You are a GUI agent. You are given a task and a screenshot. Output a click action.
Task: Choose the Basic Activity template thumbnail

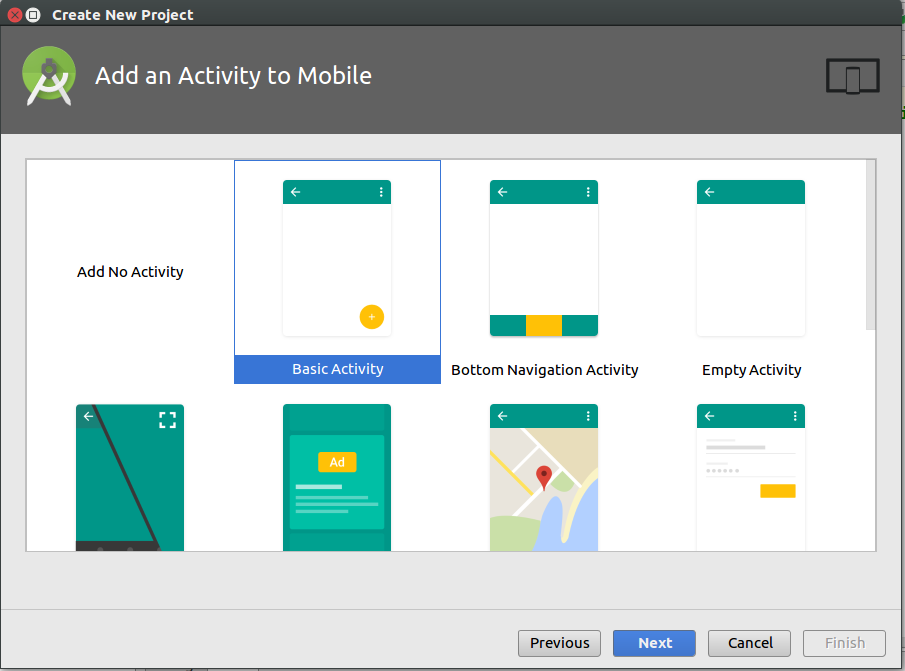(337, 258)
